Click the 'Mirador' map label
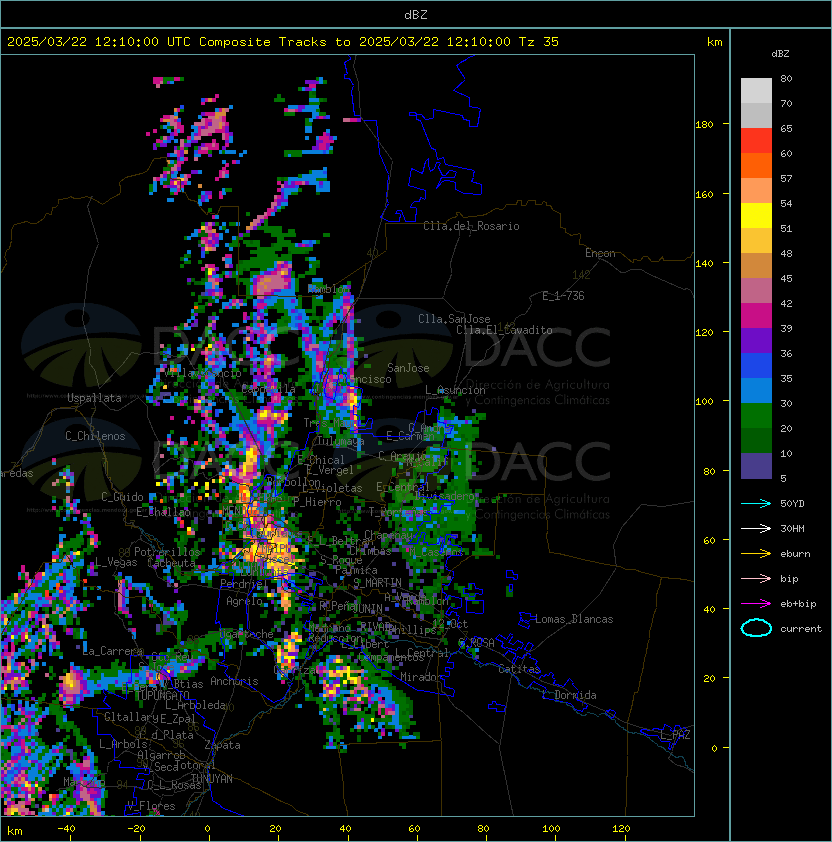This screenshot has height=842, width=832. [422, 677]
